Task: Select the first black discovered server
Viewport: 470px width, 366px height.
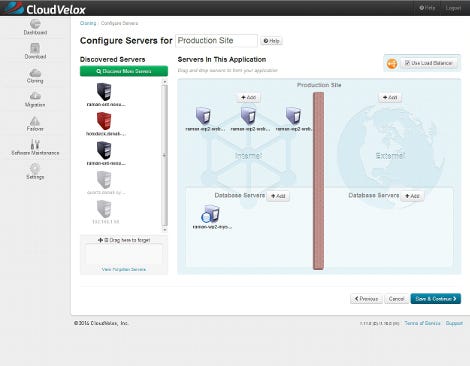Action: tap(104, 91)
